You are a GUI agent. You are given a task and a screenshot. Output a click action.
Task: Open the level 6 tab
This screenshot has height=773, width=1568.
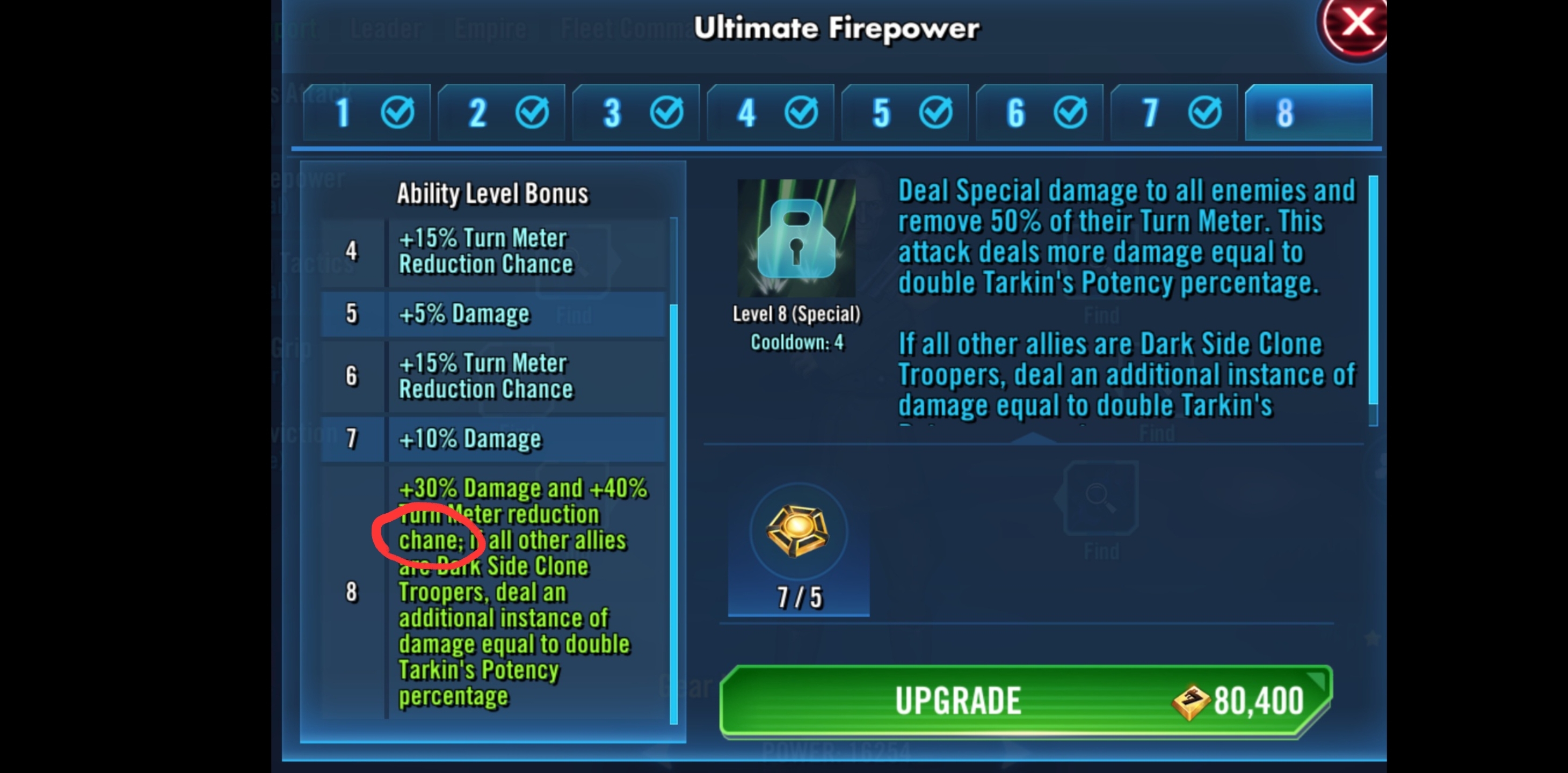(x=1040, y=113)
